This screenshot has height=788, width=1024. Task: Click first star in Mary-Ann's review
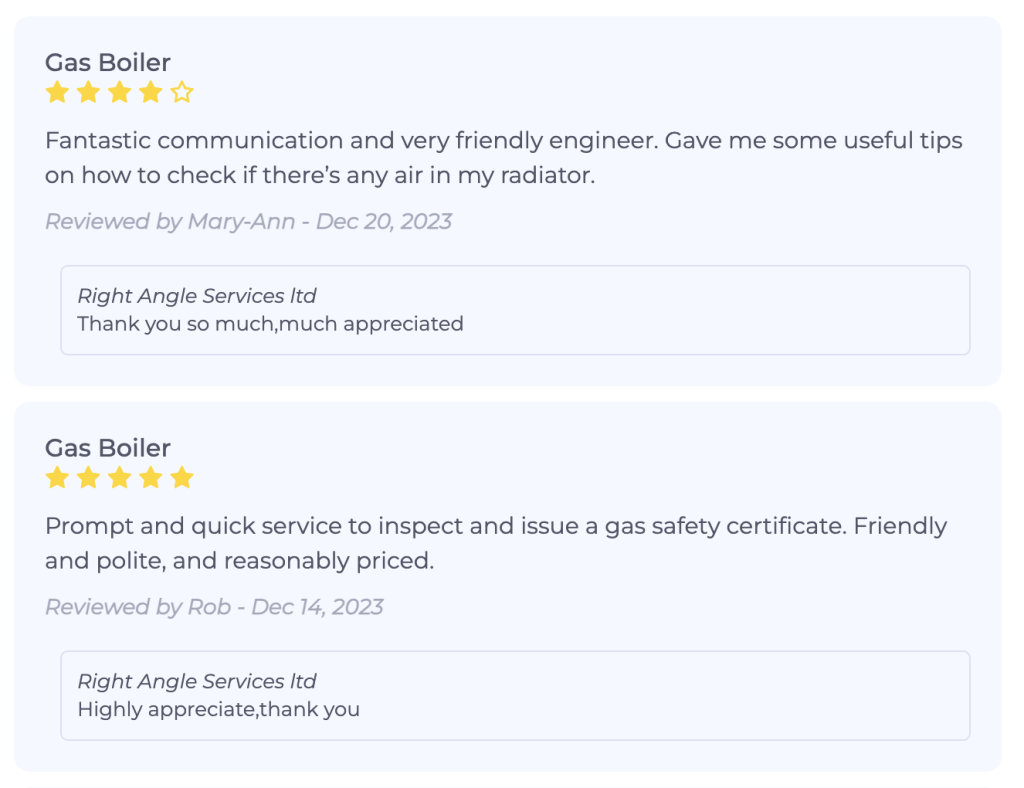pos(57,93)
